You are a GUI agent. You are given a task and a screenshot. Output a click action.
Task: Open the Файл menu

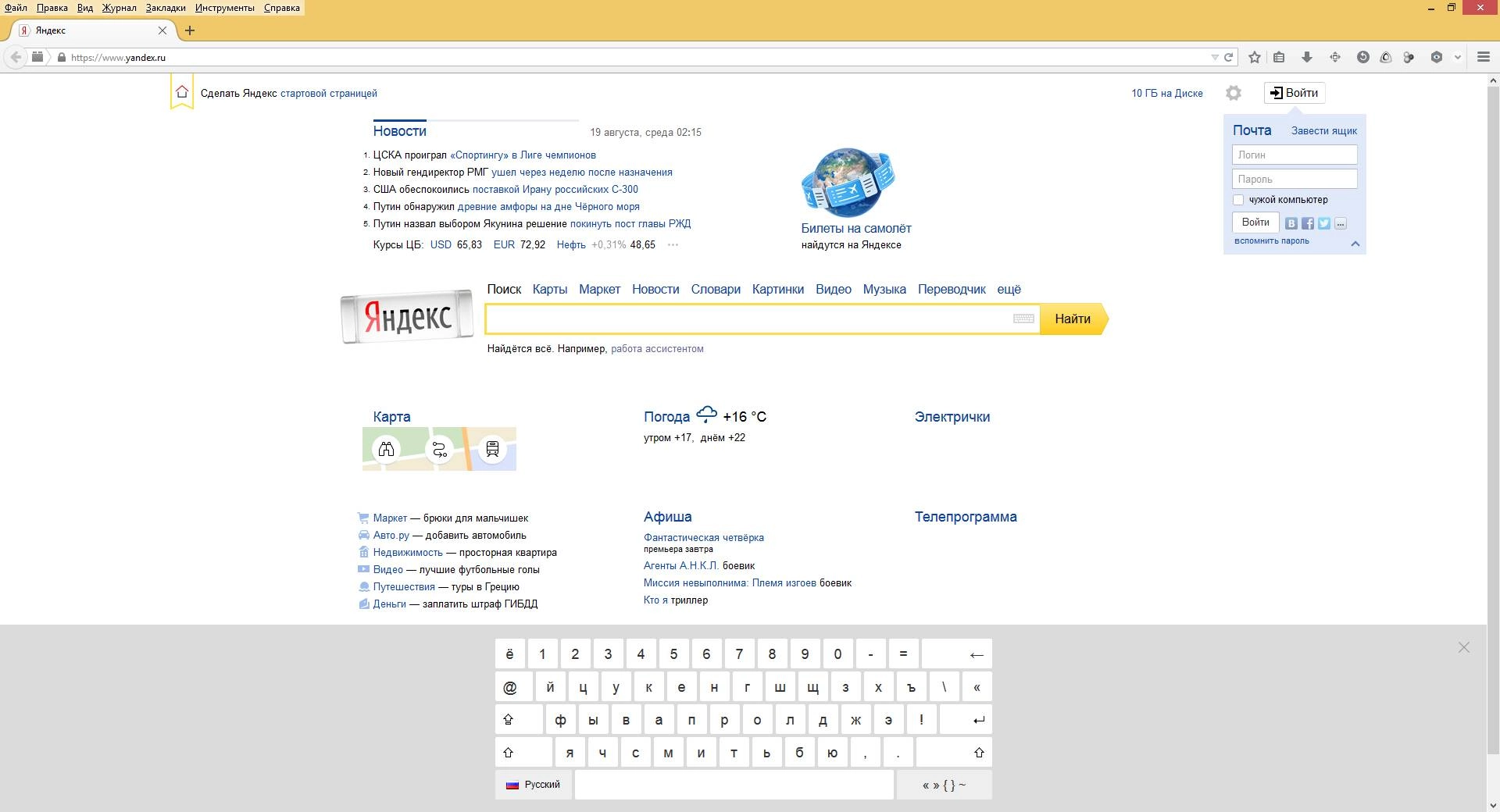click(16, 8)
